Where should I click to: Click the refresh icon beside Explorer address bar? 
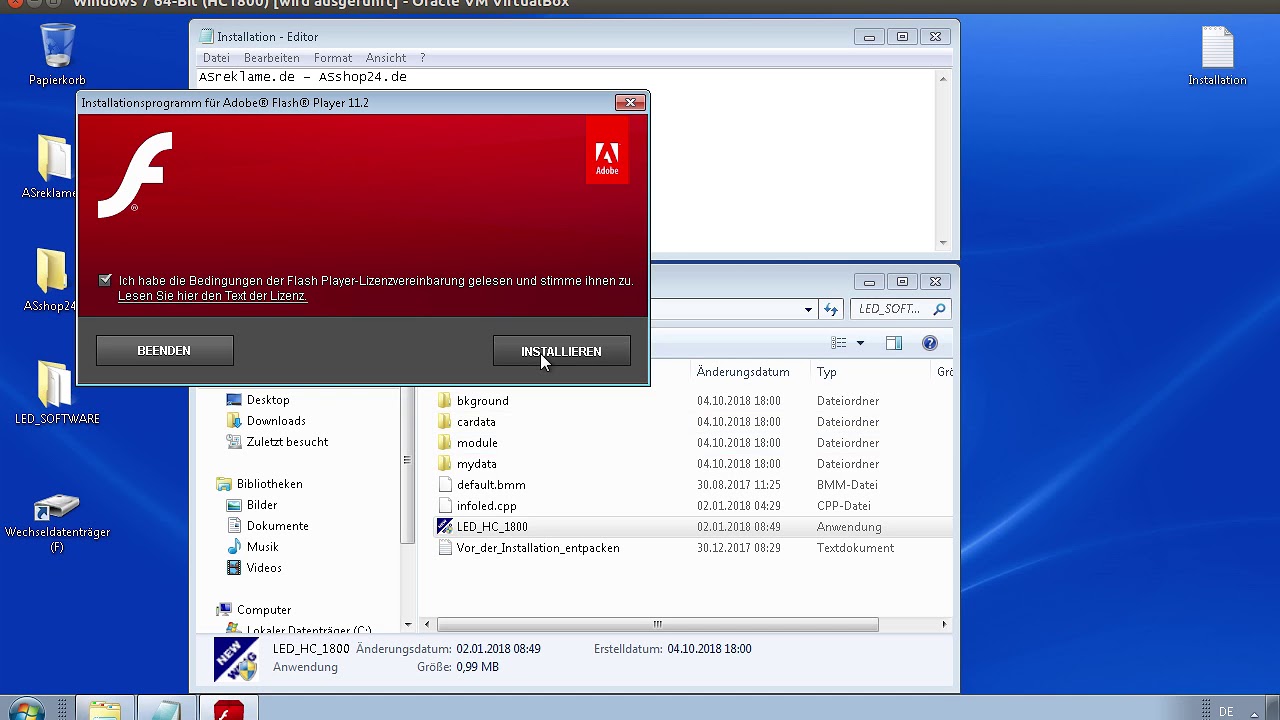tap(831, 310)
